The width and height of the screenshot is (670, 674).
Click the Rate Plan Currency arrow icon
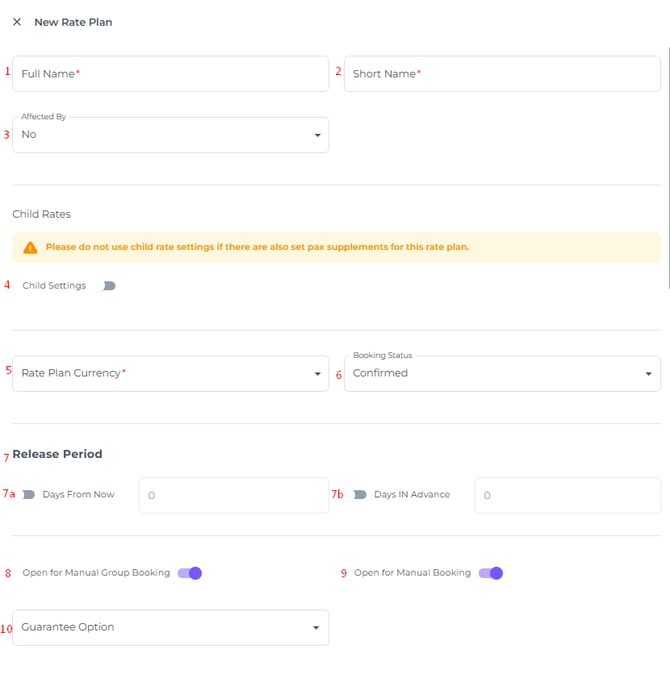click(x=317, y=374)
